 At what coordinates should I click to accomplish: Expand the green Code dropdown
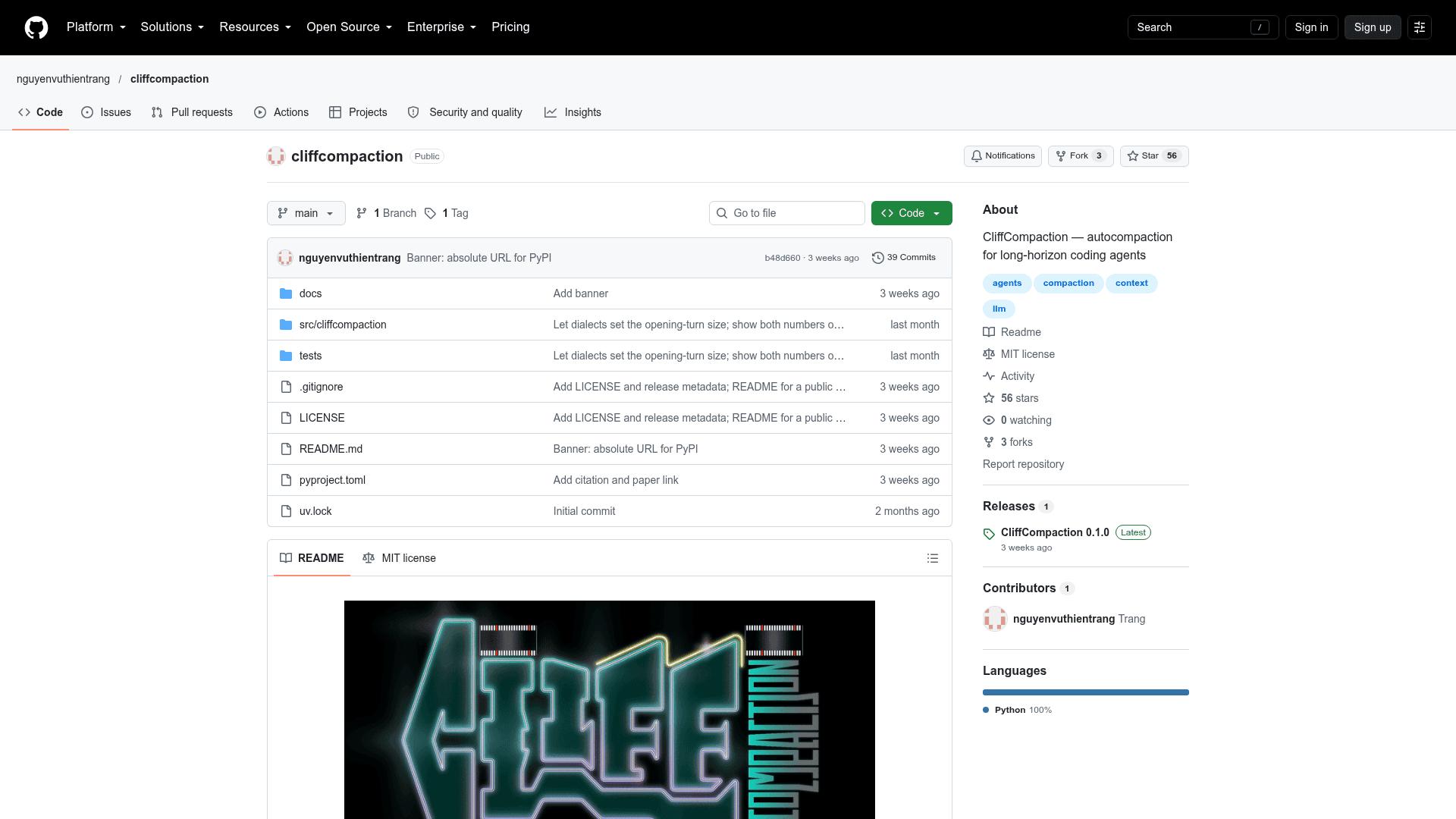[x=912, y=213]
